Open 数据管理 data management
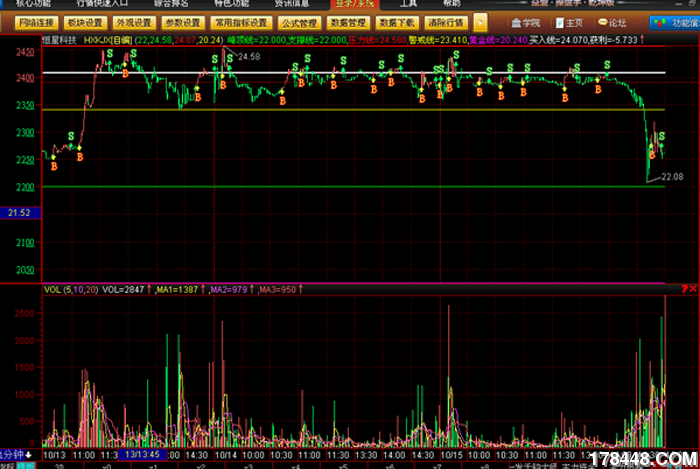 (x=347, y=21)
